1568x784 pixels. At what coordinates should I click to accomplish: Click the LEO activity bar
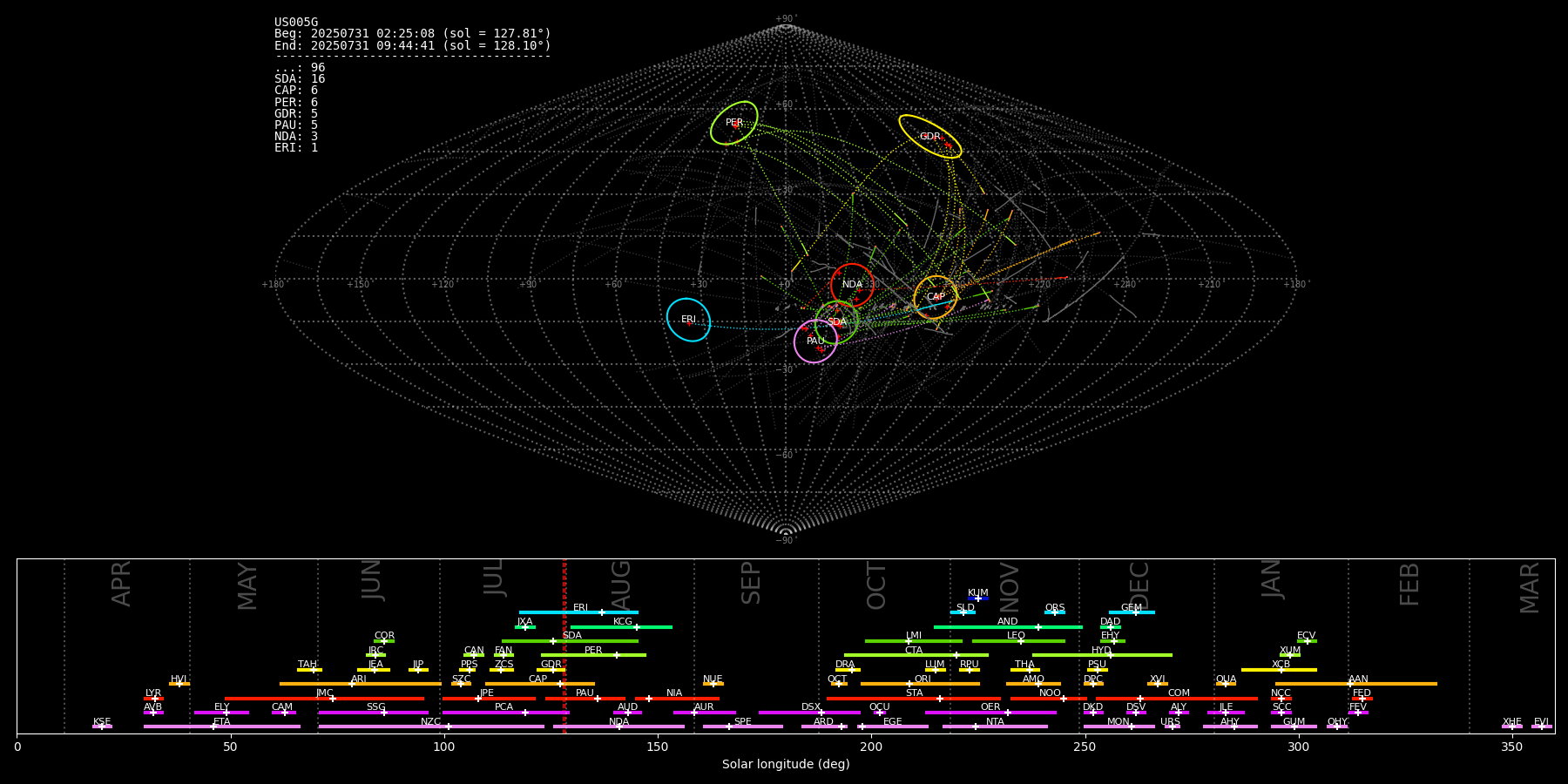pos(1018,640)
